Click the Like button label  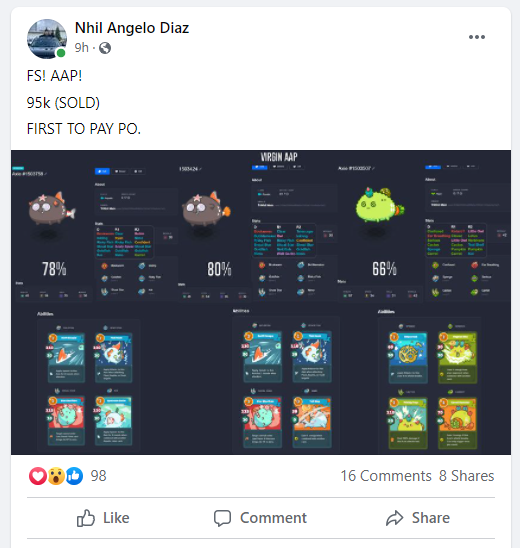pyautogui.click(x=116, y=518)
